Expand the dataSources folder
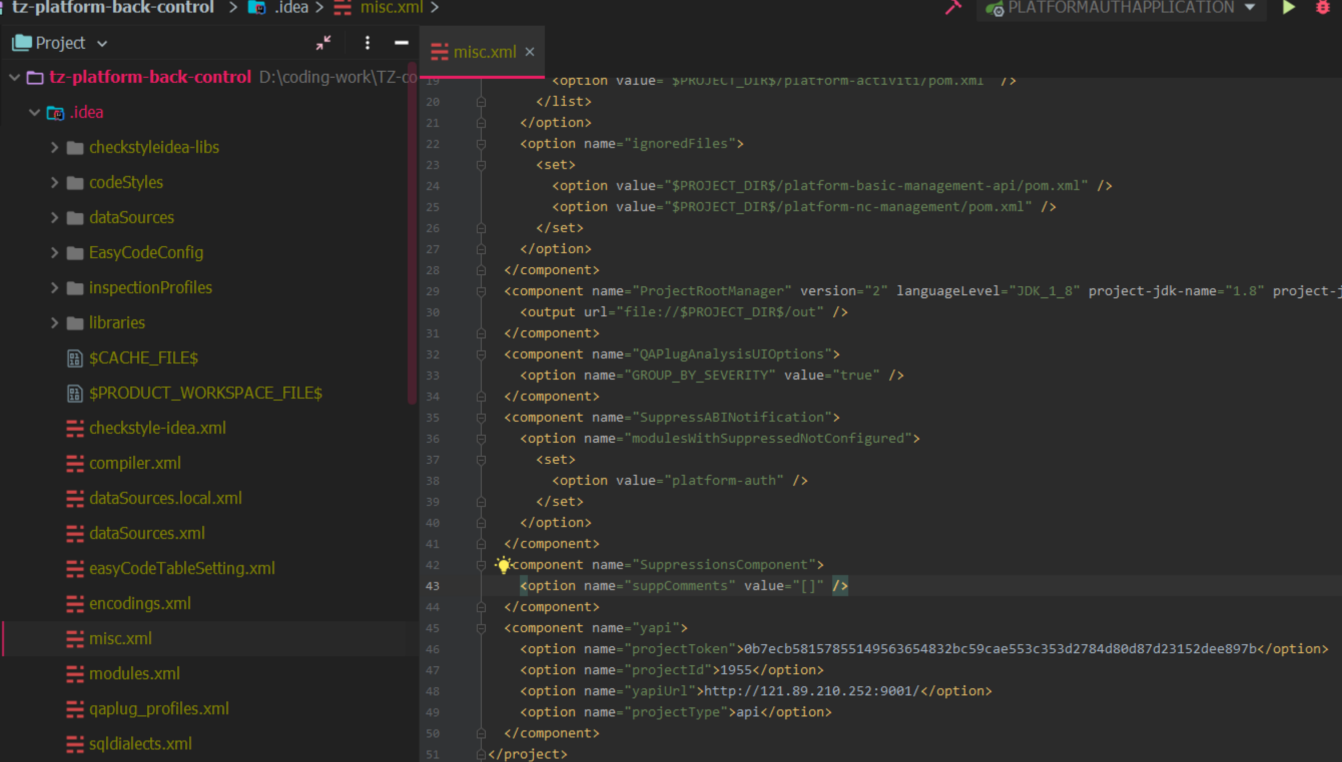 [54, 217]
